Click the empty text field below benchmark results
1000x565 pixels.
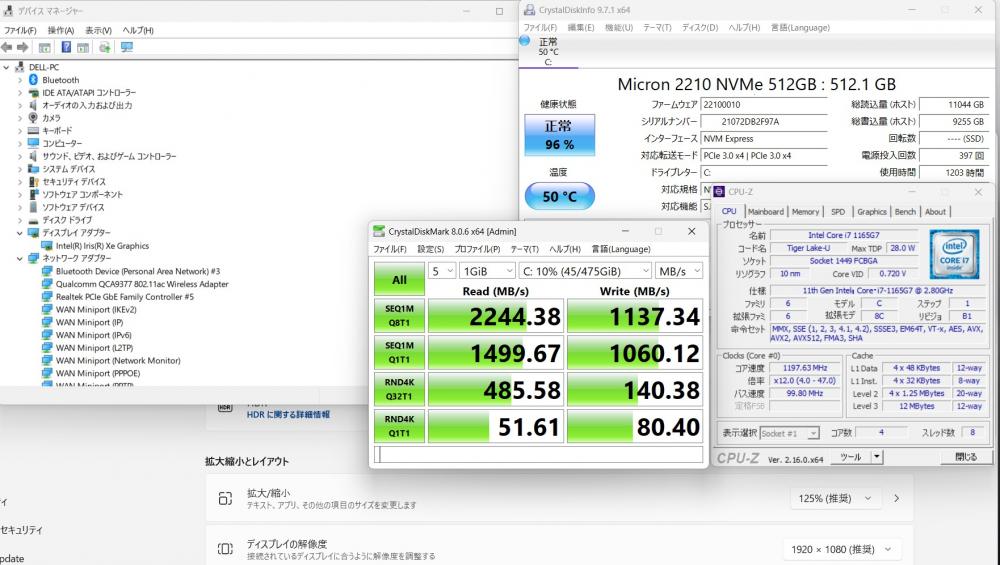(538, 455)
